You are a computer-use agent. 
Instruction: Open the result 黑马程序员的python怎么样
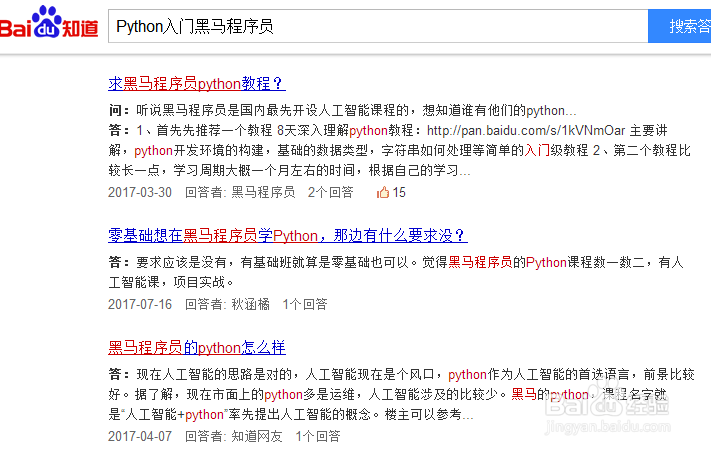click(197, 347)
